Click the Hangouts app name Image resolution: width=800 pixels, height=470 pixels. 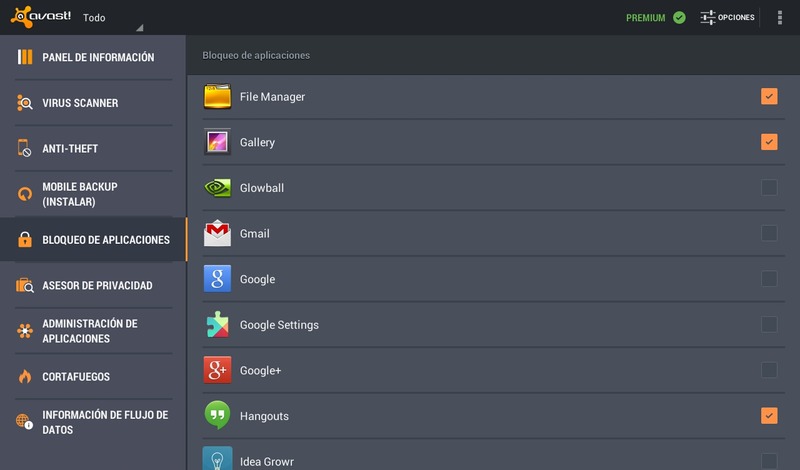point(264,416)
